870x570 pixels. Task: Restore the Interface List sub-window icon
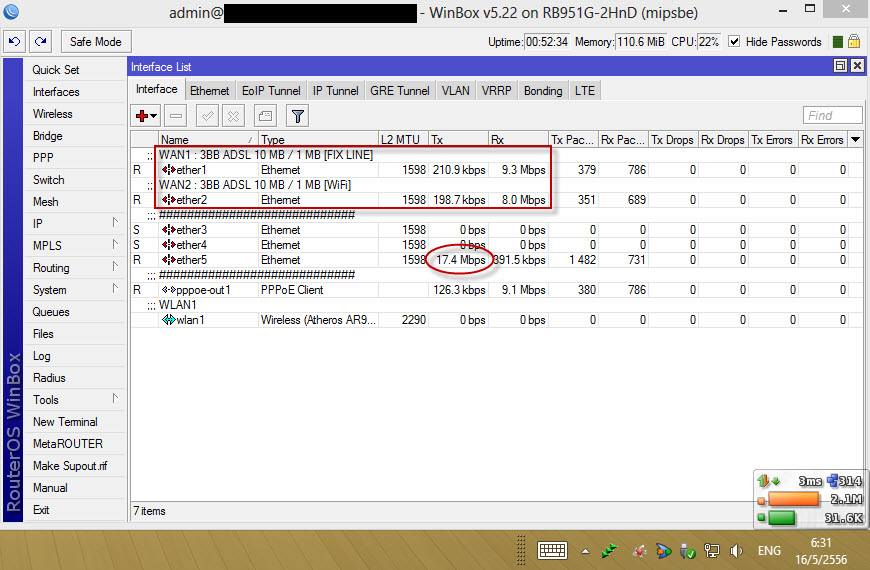[841, 66]
